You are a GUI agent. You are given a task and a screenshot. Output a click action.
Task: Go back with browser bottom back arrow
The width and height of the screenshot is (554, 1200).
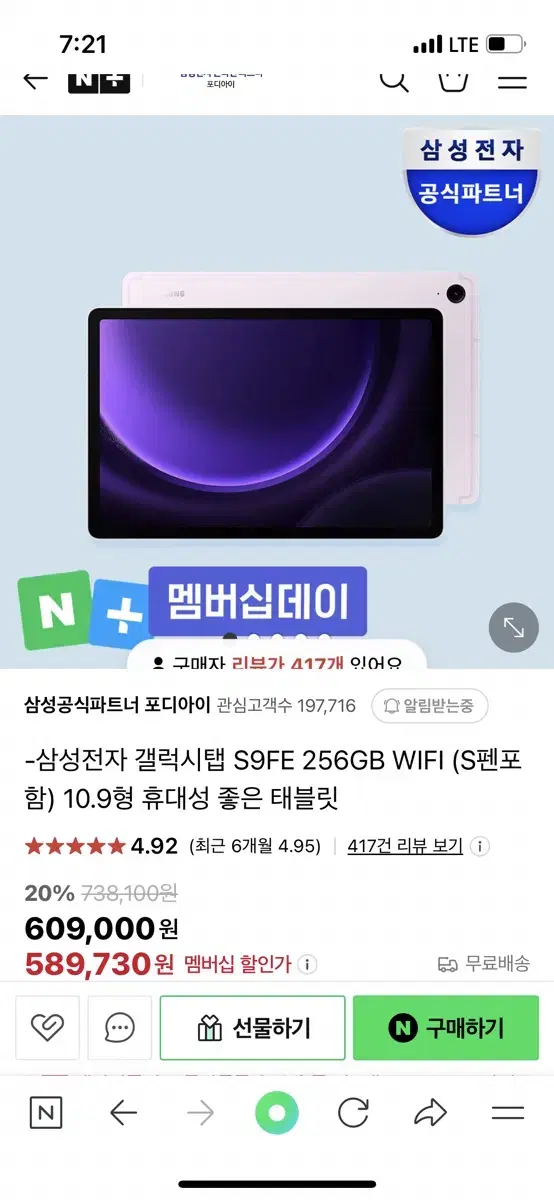[x=123, y=1113]
